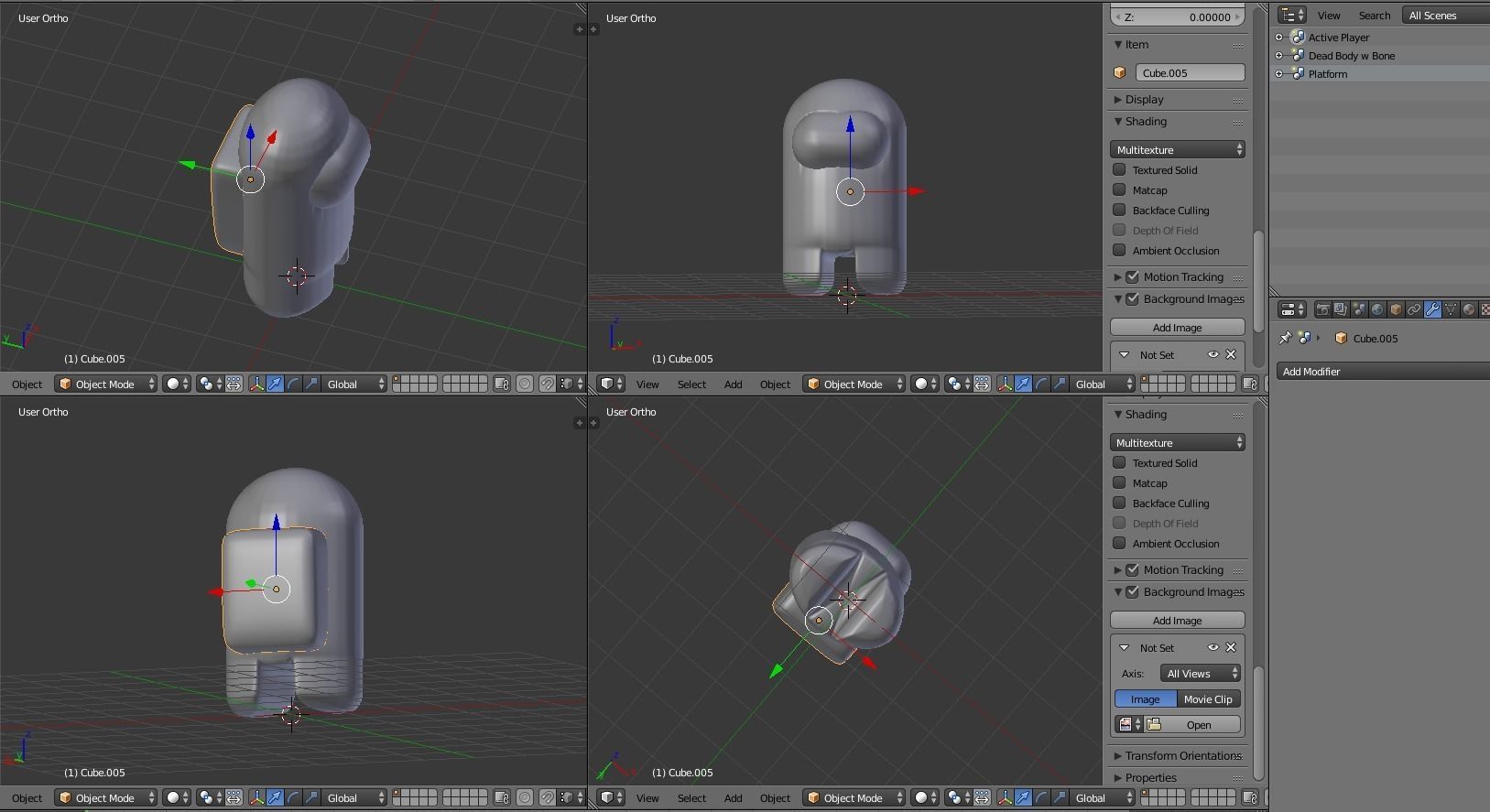Toggle proportional editing circle in top-left viewport header
This screenshot has width=1490, height=812.
(x=525, y=384)
